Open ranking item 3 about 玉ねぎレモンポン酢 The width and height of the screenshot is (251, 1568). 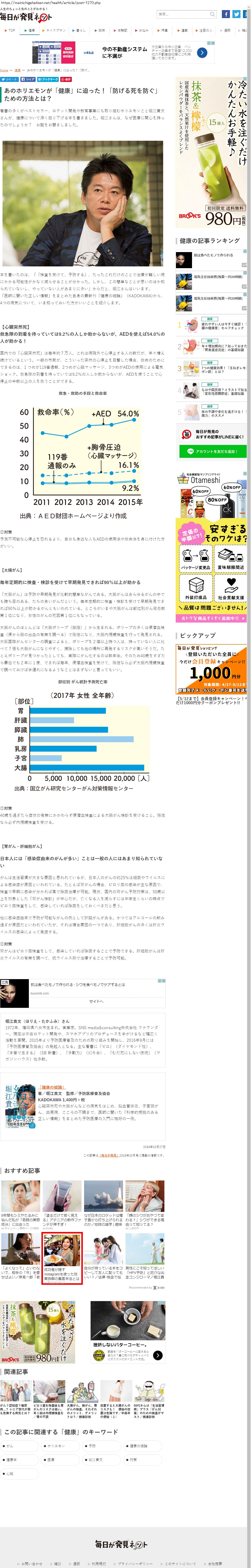pyautogui.click(x=212, y=369)
